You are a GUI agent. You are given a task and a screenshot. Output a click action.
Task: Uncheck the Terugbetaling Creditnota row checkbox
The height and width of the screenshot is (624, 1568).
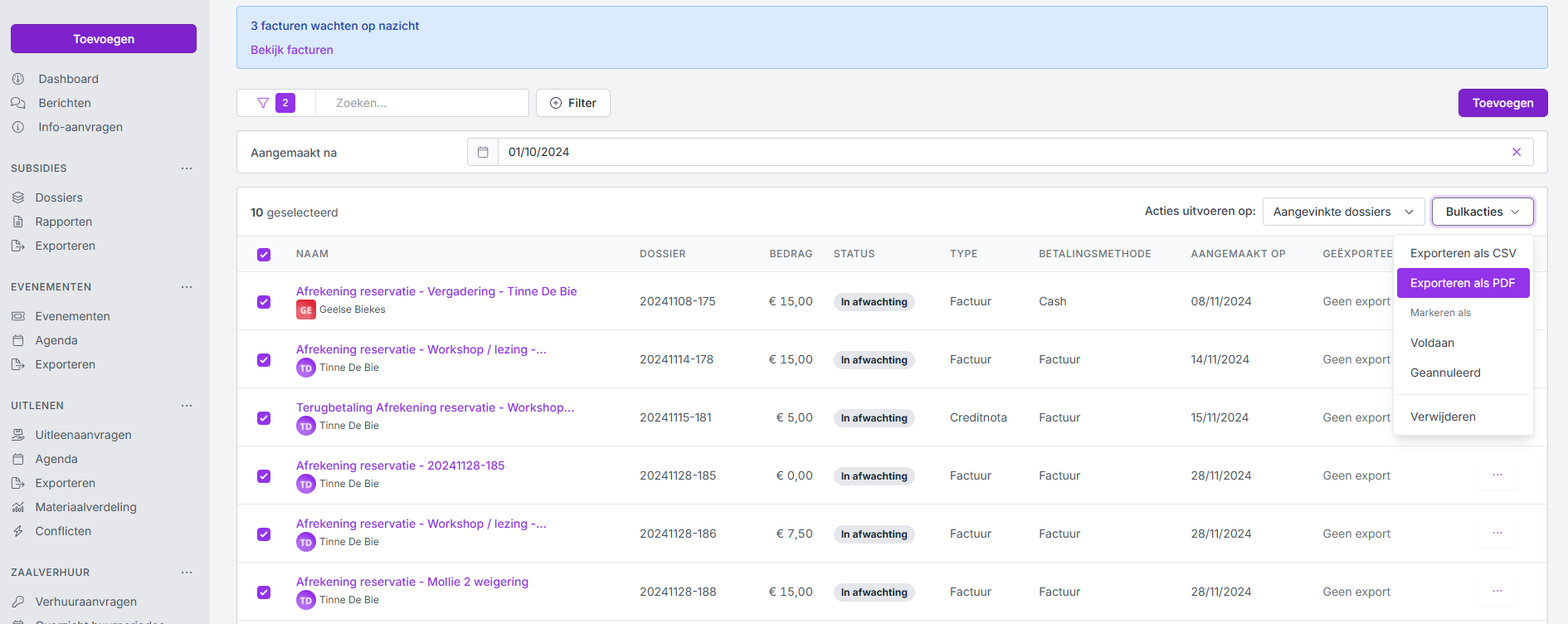(264, 418)
